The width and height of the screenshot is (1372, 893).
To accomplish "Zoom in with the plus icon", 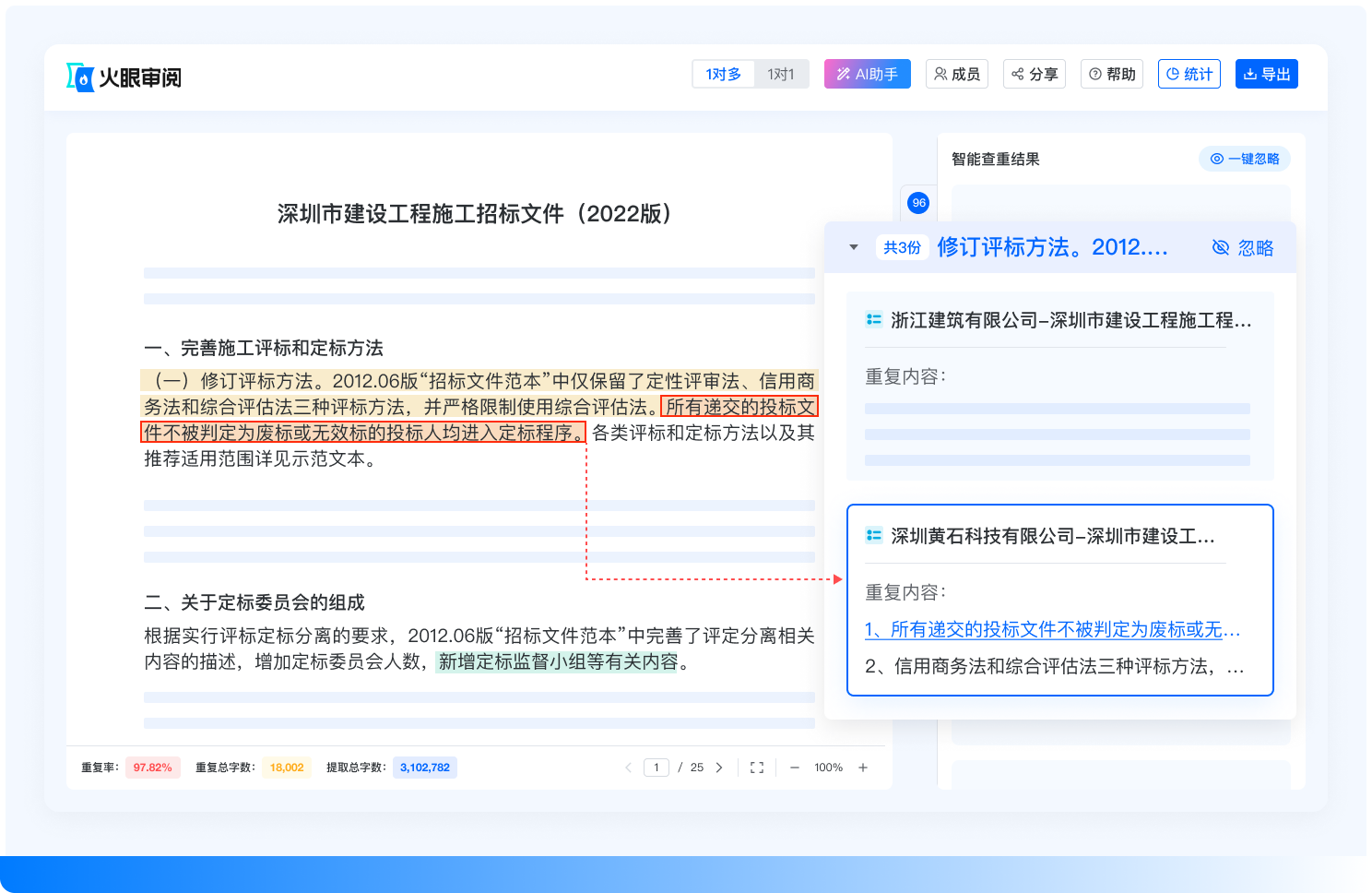I will coord(863,768).
